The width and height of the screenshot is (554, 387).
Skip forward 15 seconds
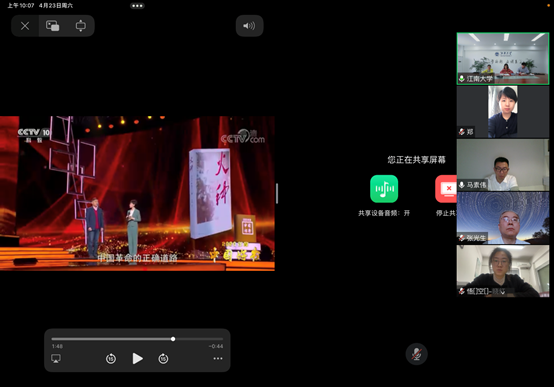tap(163, 359)
